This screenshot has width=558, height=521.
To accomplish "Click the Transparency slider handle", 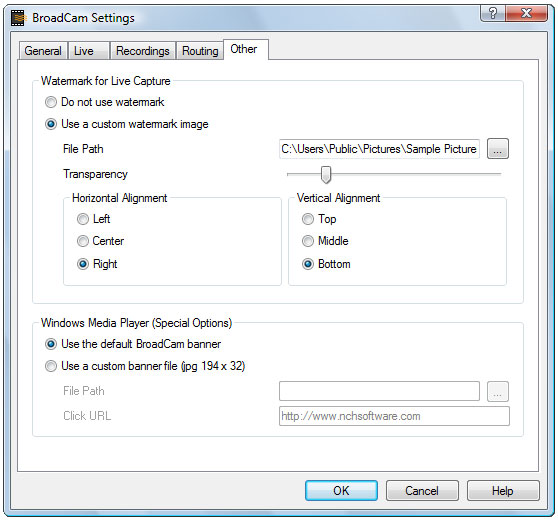I will (326, 174).
